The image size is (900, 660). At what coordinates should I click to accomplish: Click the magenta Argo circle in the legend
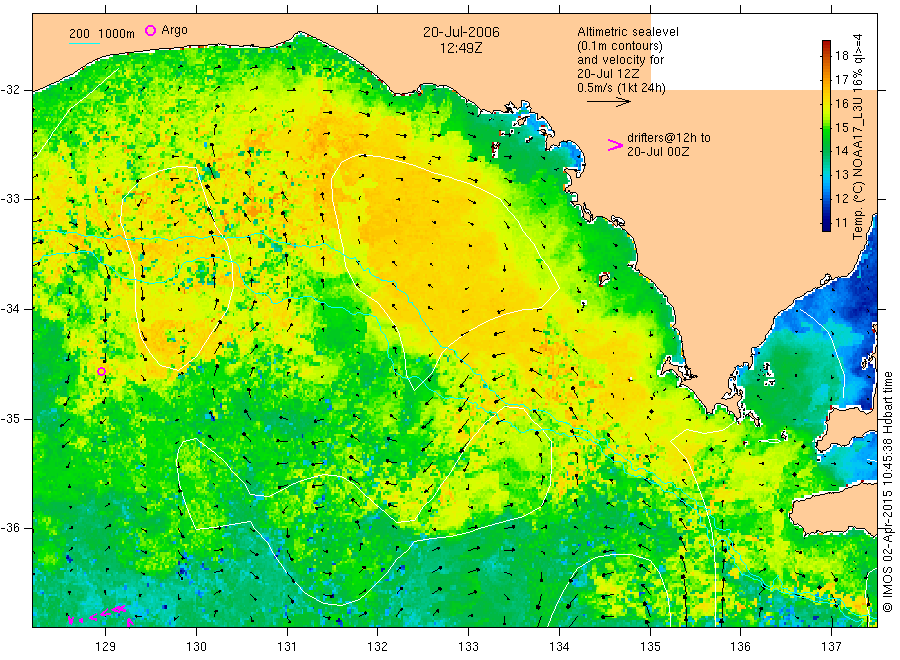pos(150,30)
